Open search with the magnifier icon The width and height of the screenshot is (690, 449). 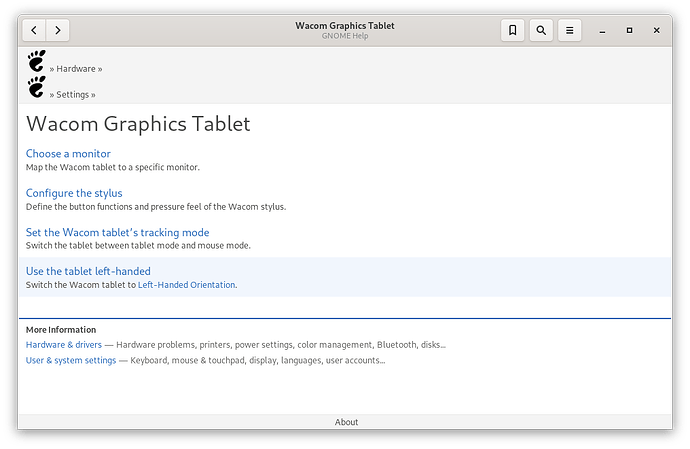[x=541, y=30]
